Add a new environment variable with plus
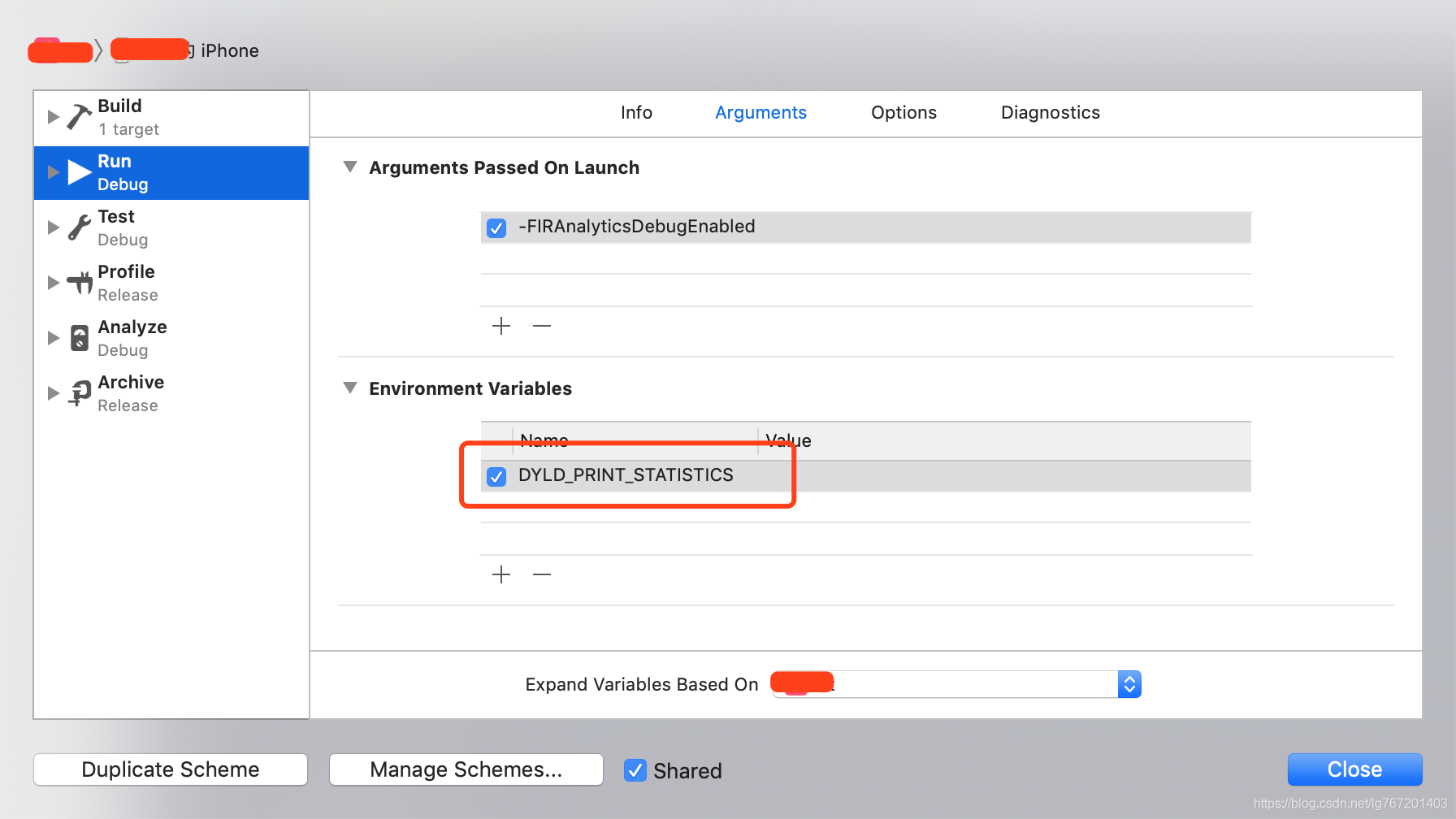This screenshot has width=1456, height=819. (501, 574)
